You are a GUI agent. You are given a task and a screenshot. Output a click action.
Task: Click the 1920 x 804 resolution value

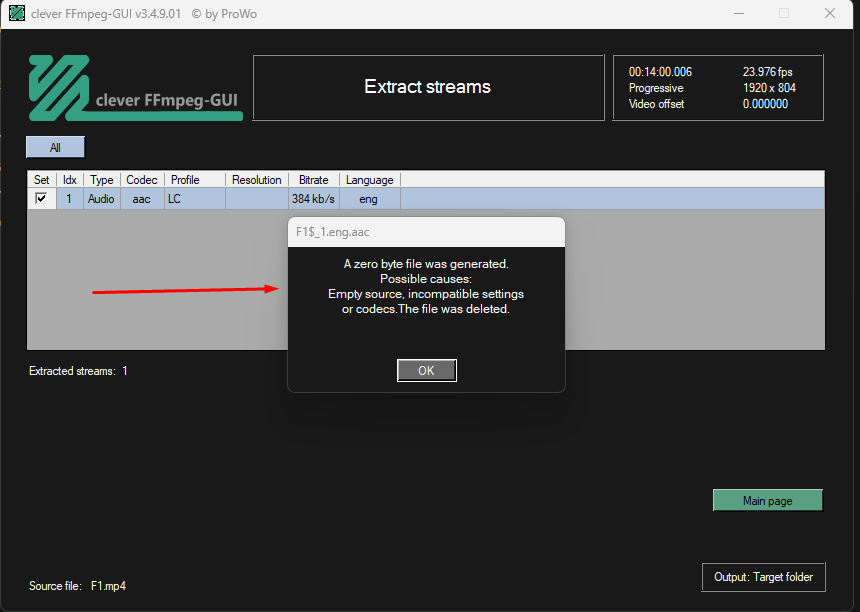(769, 88)
